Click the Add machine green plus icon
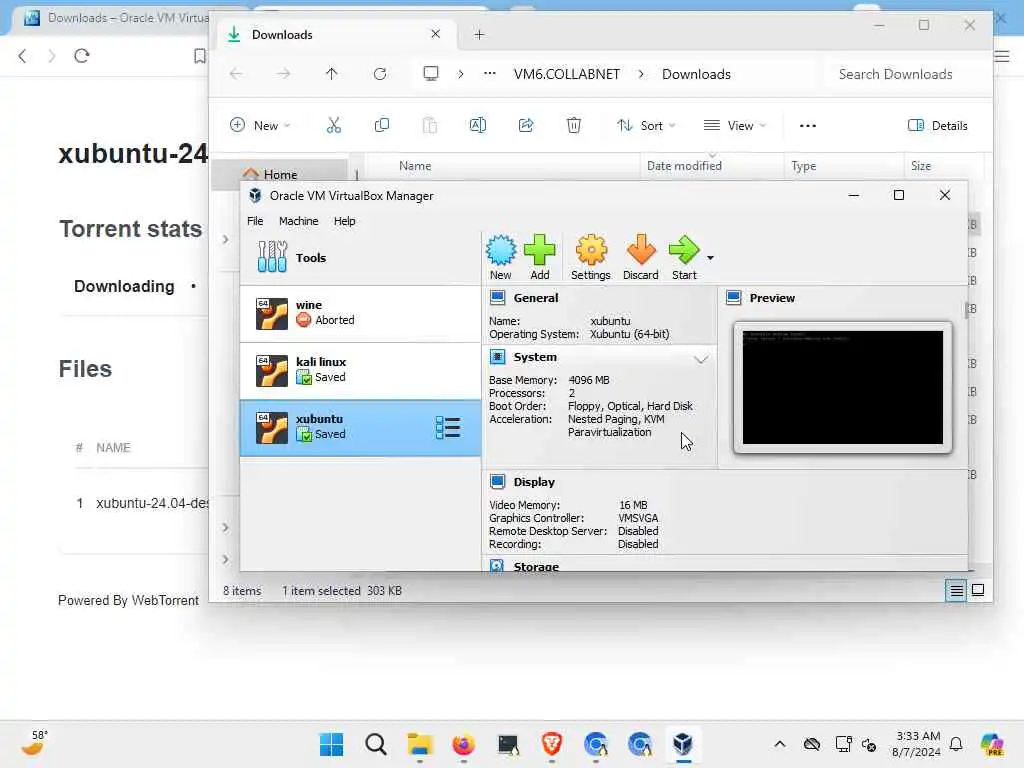 539,257
